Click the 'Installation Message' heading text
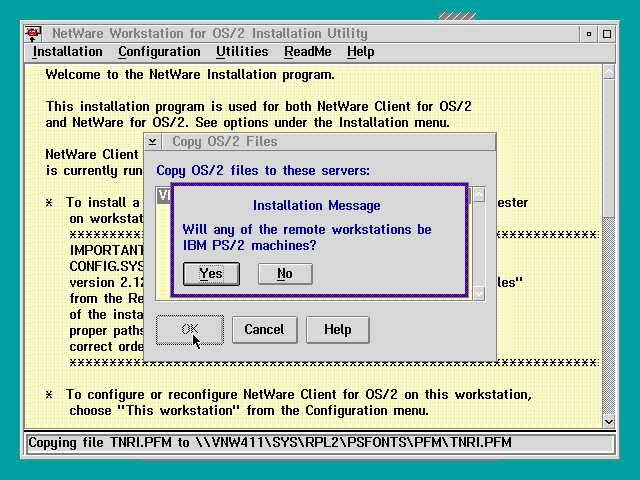This screenshot has height=480, width=640. [x=316, y=205]
